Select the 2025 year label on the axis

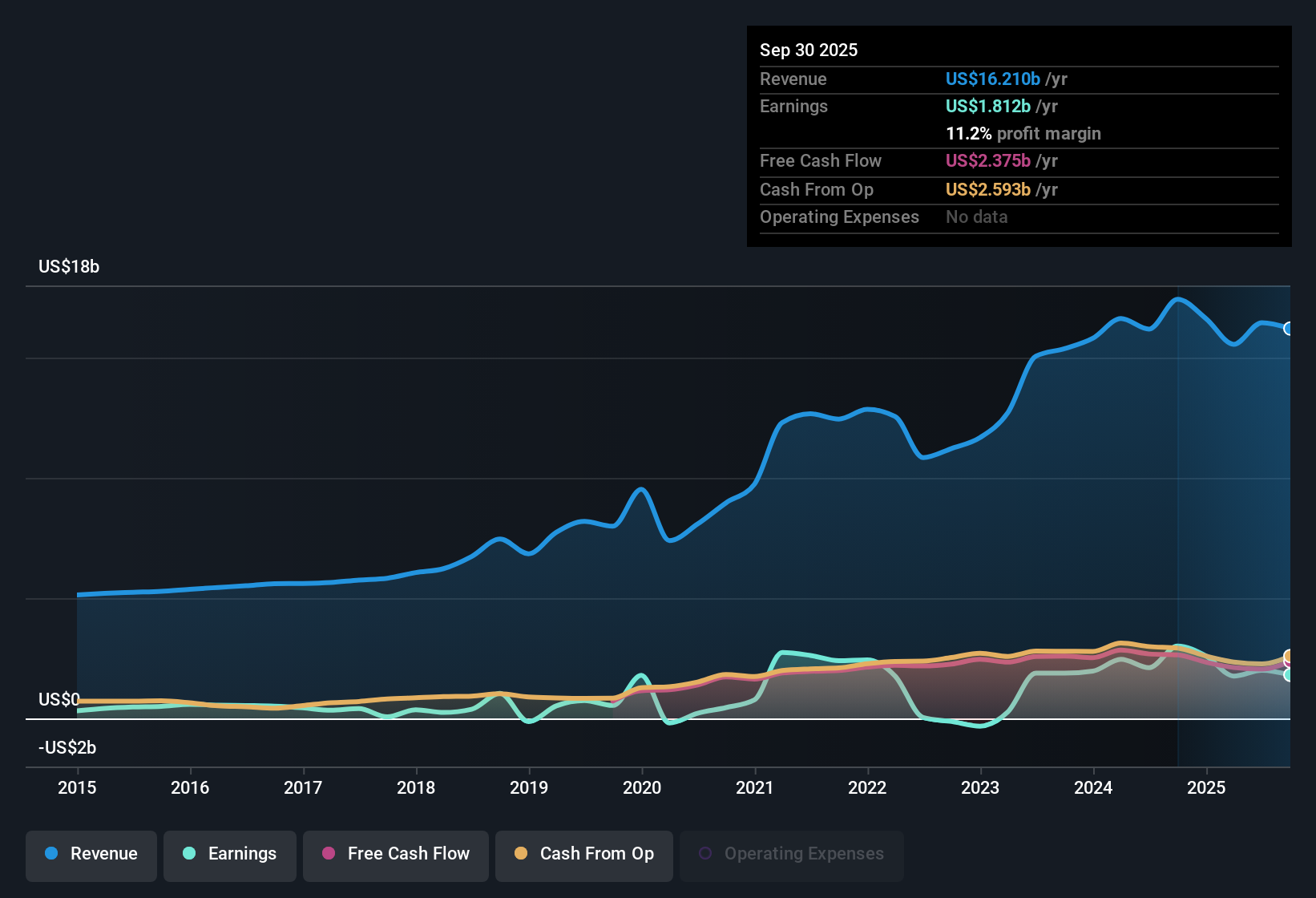coord(1206,788)
